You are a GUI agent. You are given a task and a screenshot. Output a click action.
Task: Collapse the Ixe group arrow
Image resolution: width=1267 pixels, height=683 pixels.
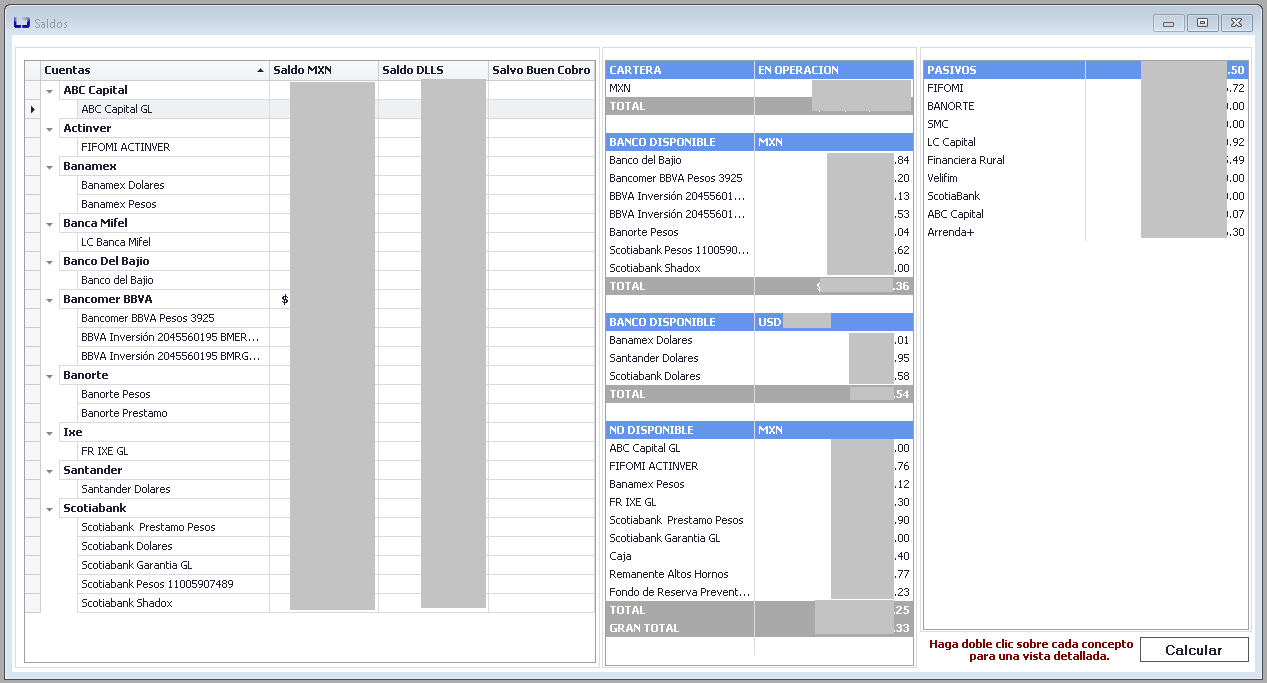click(50, 432)
